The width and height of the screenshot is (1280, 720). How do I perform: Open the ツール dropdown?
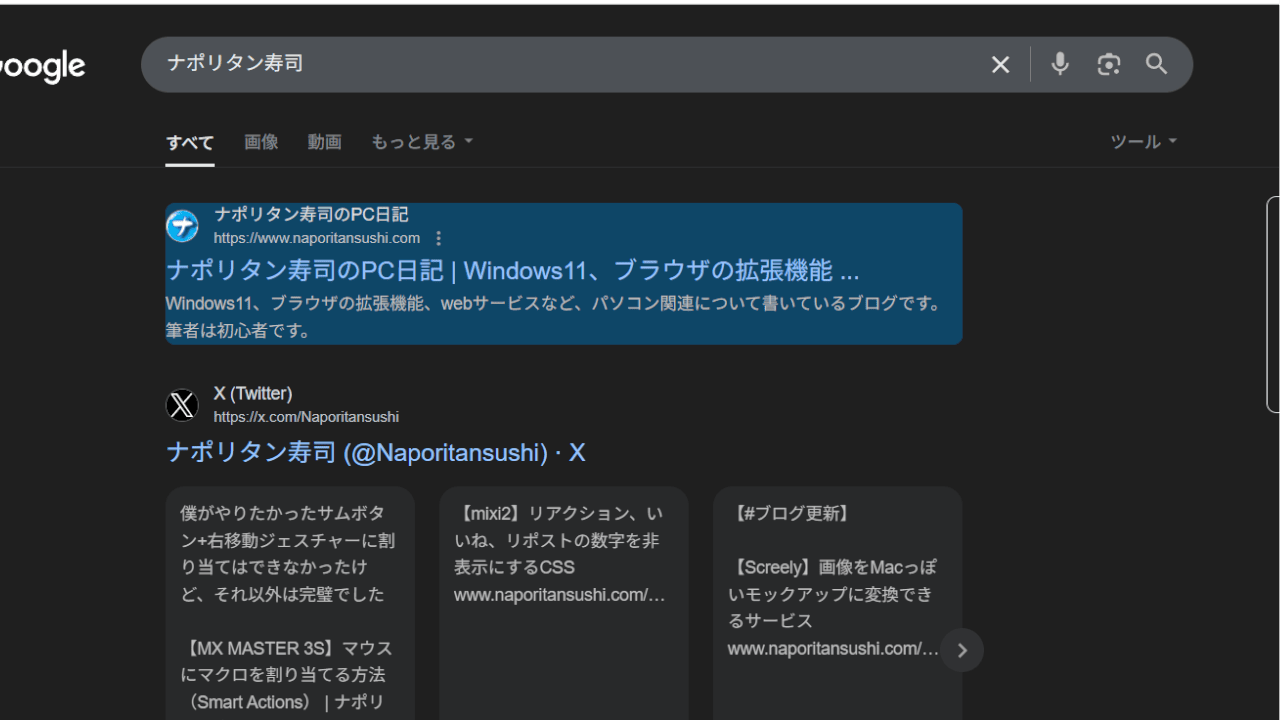click(1144, 142)
